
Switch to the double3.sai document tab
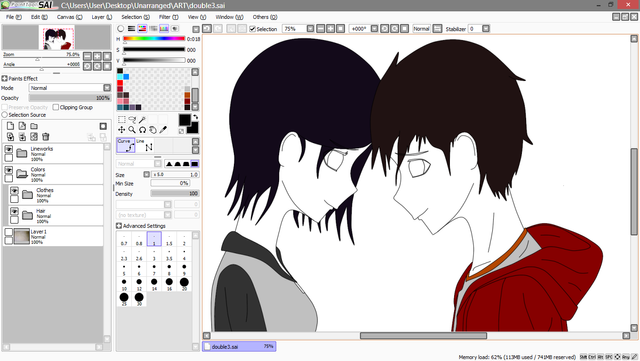pyautogui.click(x=239, y=346)
